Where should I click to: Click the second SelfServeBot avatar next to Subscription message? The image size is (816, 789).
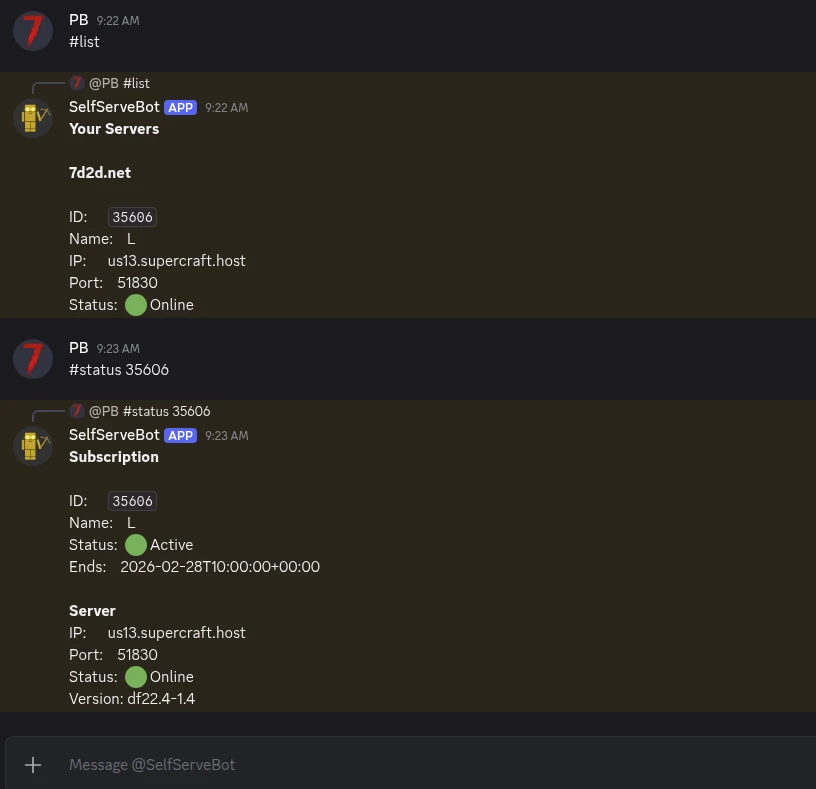click(32, 446)
